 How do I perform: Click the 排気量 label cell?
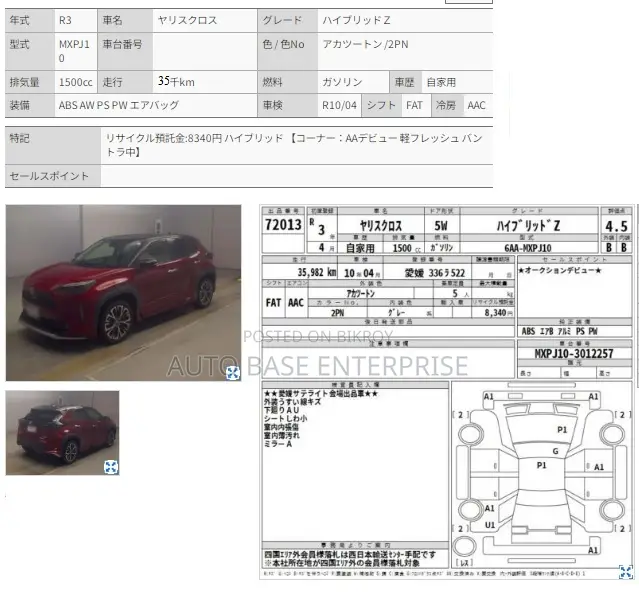(30, 82)
